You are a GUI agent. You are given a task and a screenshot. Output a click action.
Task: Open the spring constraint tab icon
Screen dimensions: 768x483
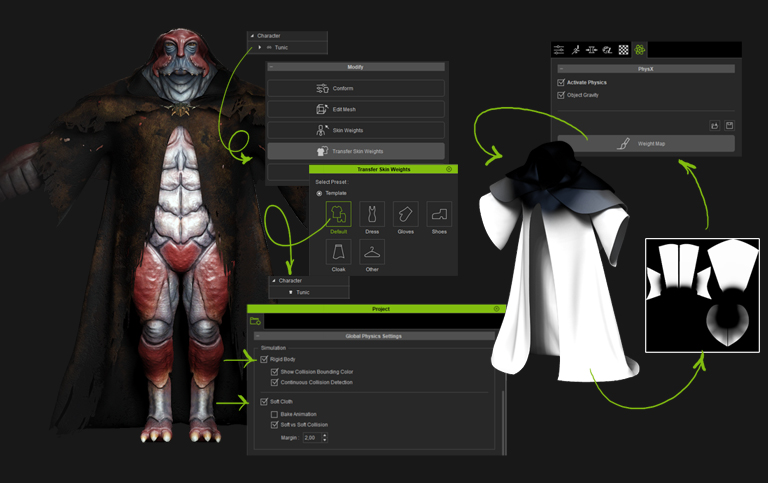591,49
